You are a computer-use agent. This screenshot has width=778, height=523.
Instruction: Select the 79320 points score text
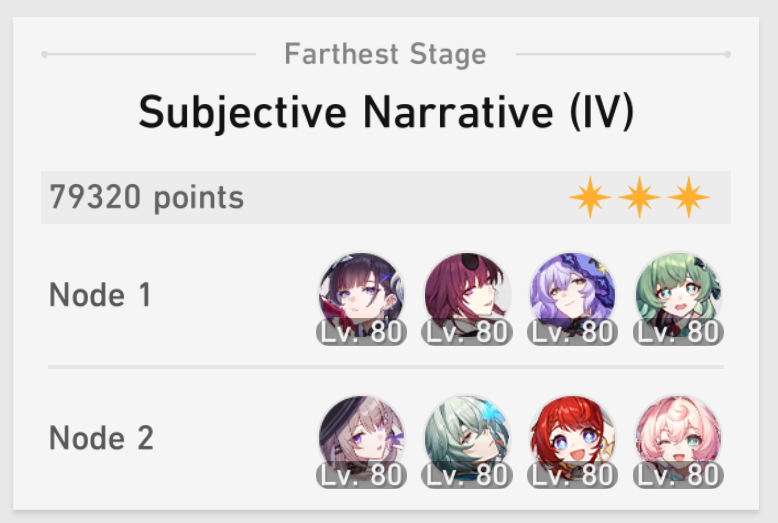146,198
